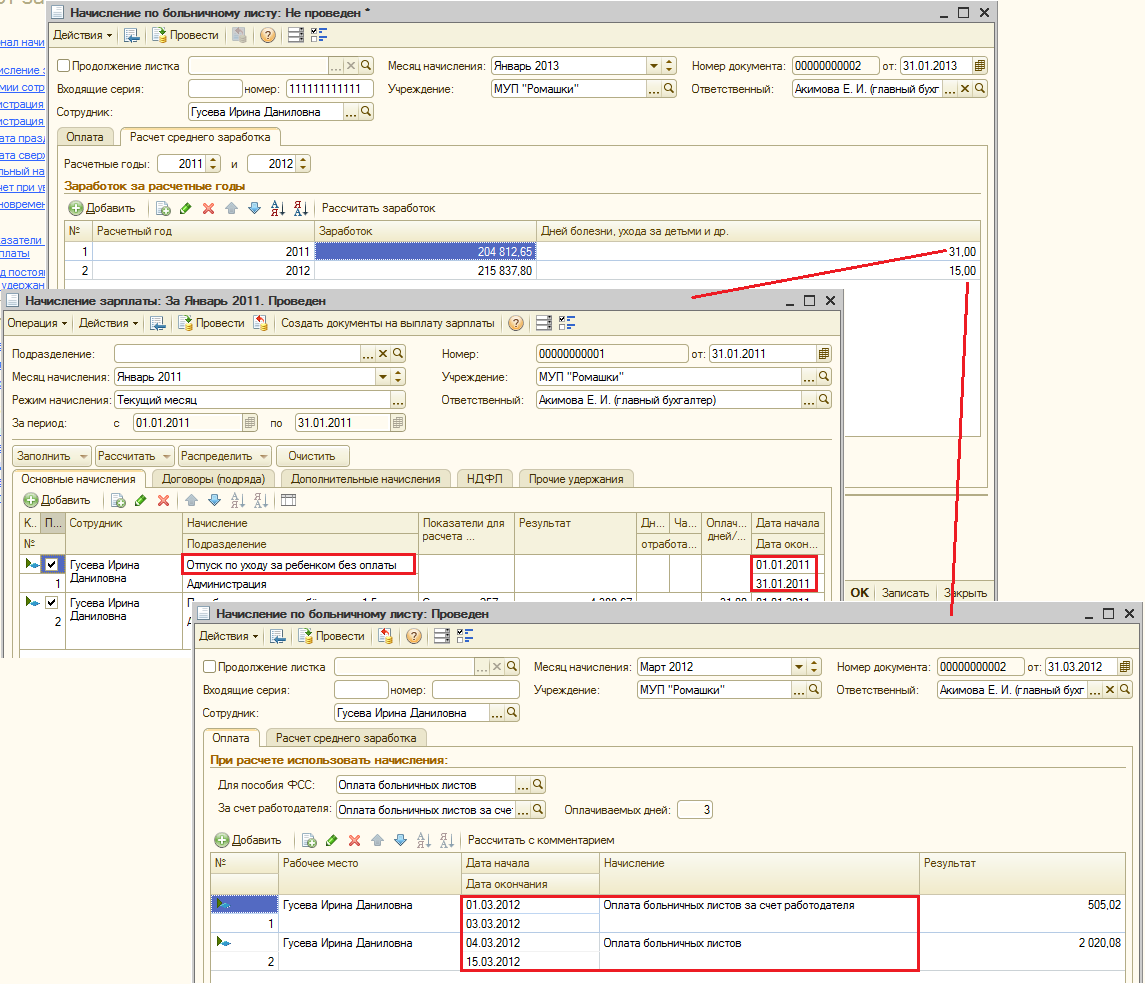Open the Оплата tab in the unposted sick leave window
The image size is (1145, 984).
click(85, 137)
